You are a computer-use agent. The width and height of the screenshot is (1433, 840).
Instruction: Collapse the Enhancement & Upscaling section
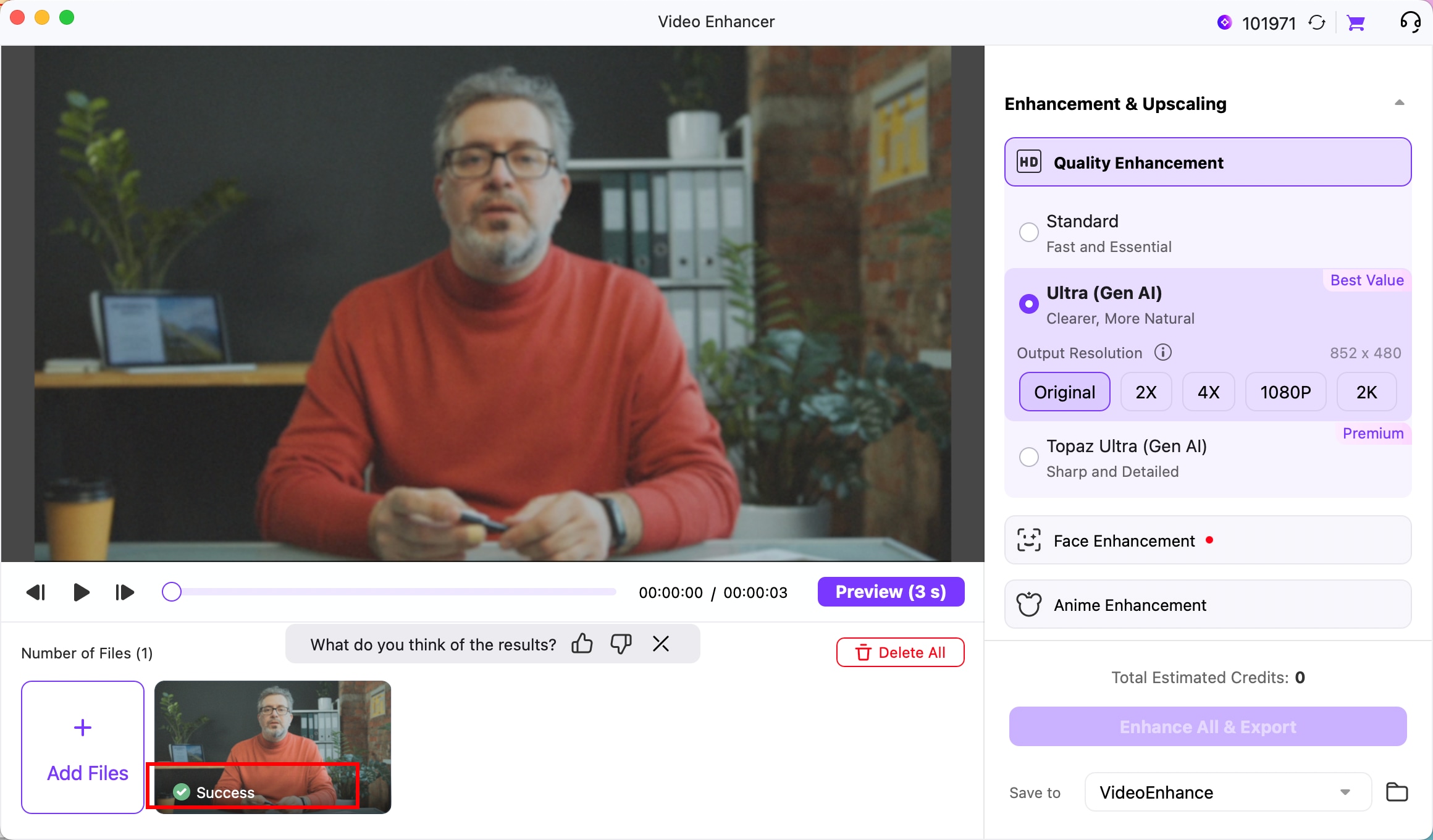[1400, 103]
